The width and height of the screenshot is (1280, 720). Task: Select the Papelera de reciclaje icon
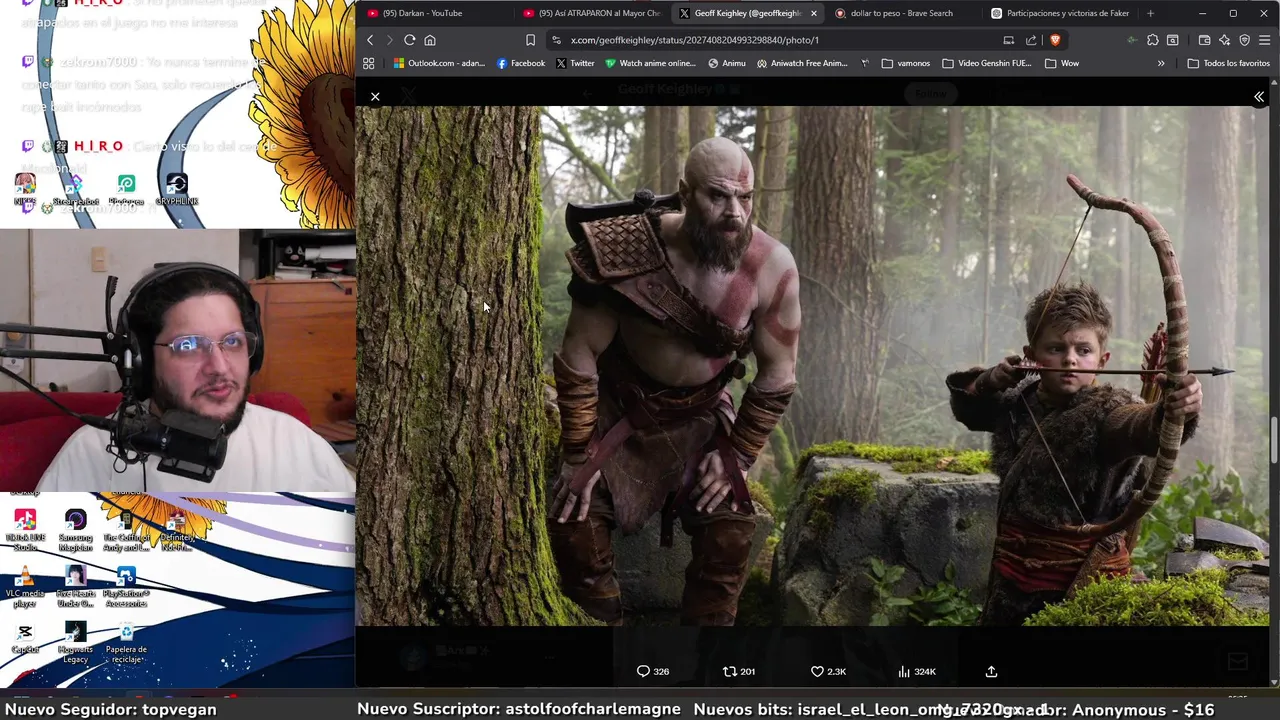pos(126,643)
